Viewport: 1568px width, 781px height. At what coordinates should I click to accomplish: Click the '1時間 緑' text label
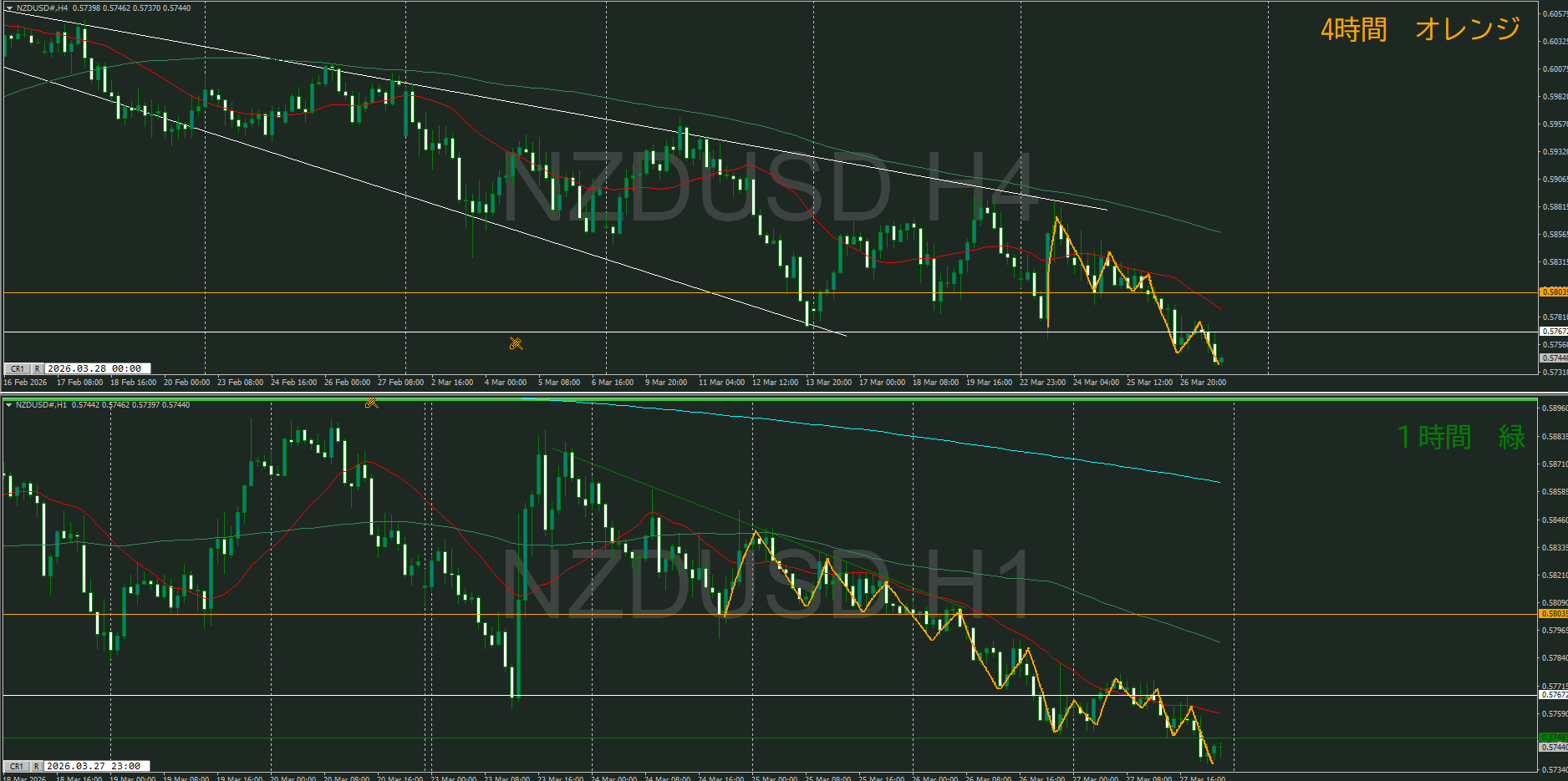point(1461,437)
